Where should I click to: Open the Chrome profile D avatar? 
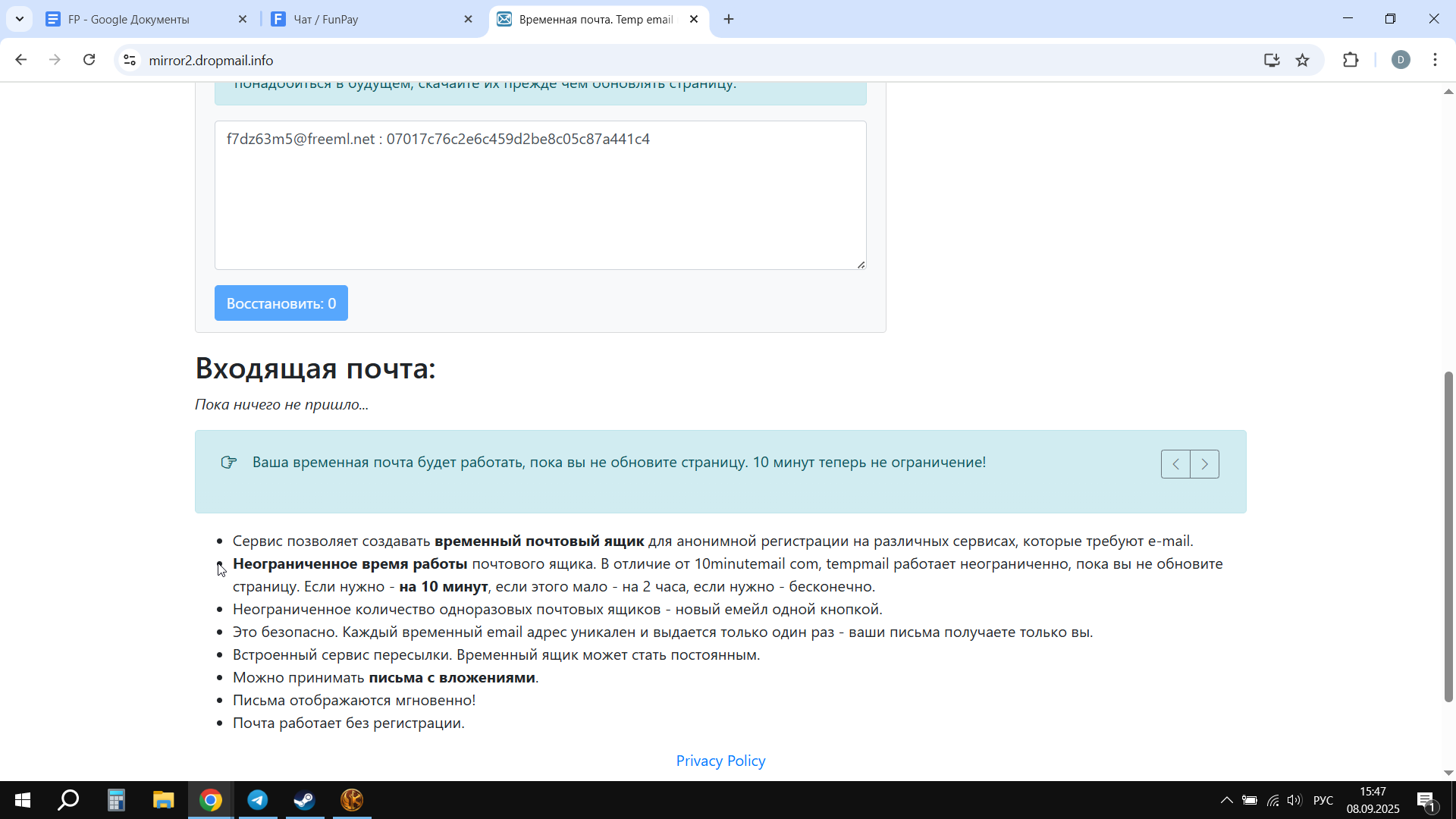point(1401,60)
